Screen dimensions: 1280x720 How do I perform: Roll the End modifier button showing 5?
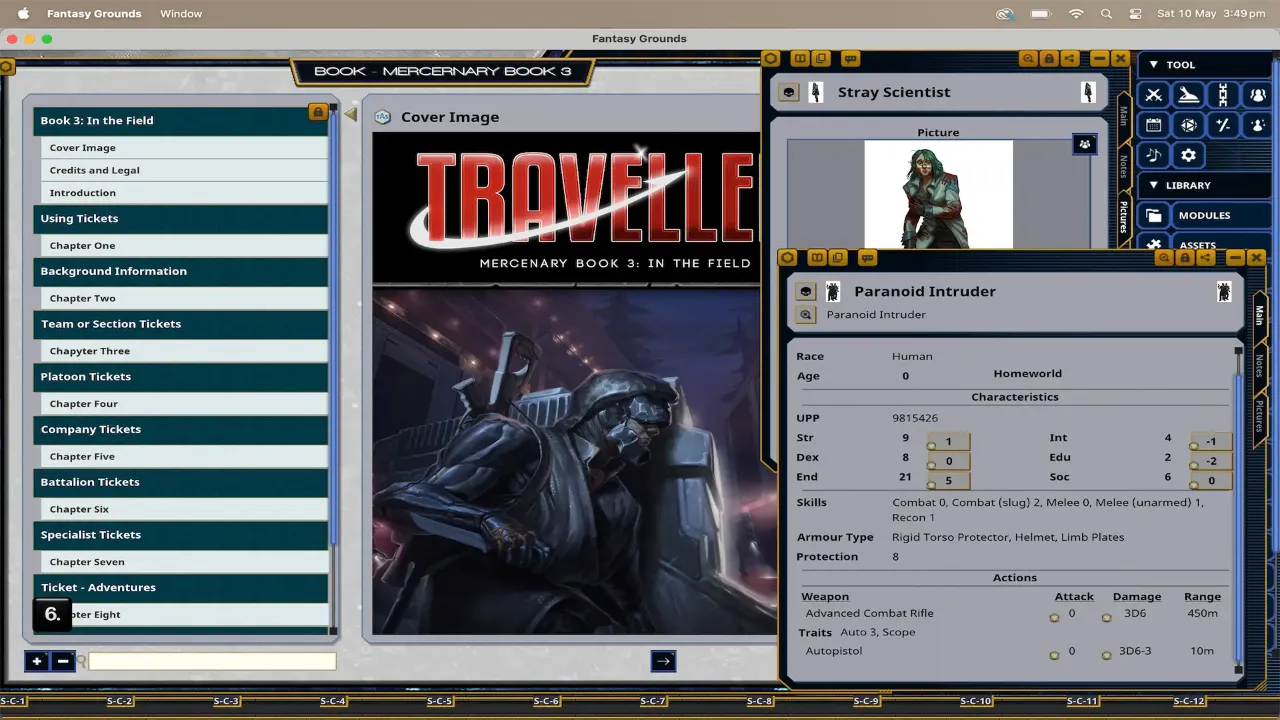[948, 481]
